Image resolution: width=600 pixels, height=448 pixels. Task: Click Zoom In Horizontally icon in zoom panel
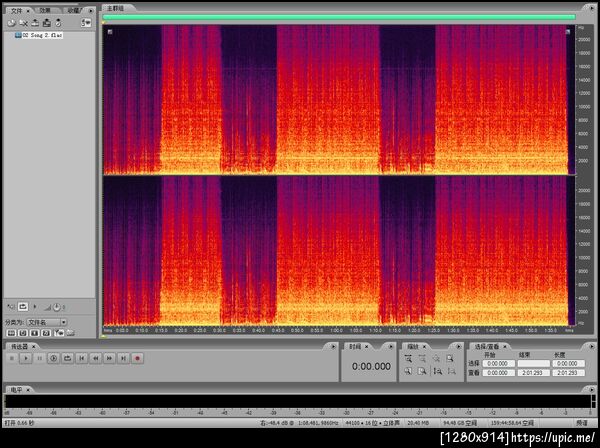[x=410, y=358]
